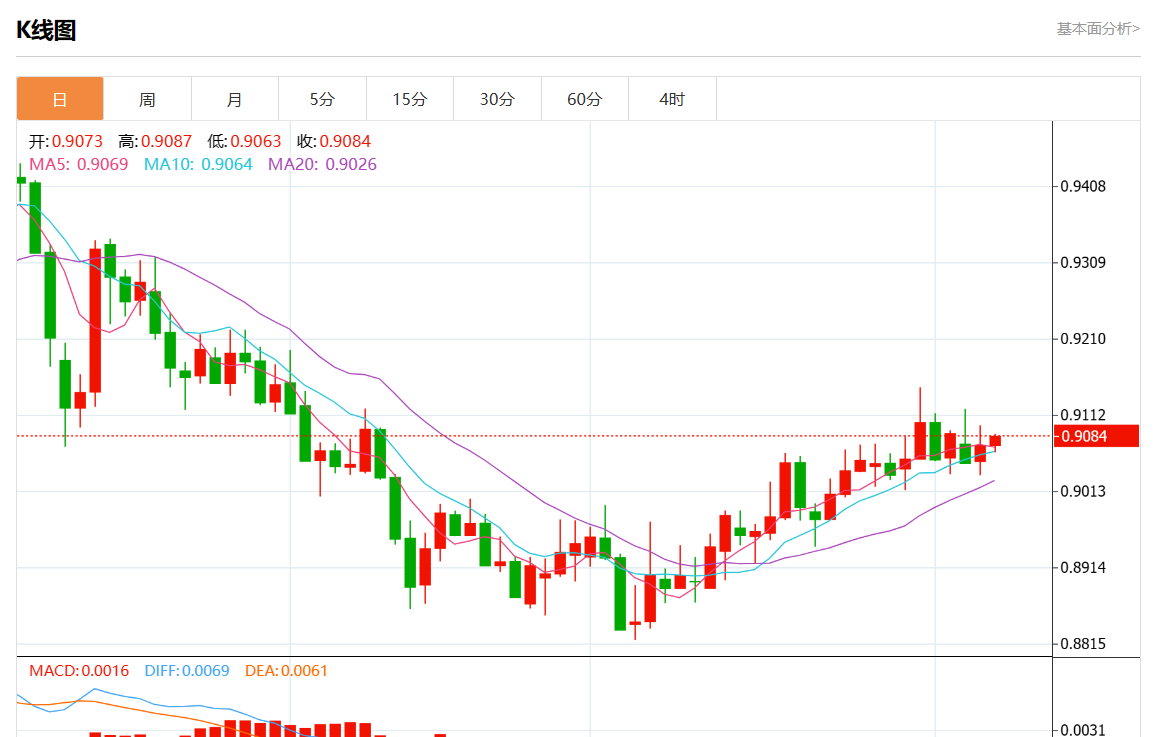
Task: Open the 15分 interval tab
Action: point(410,98)
